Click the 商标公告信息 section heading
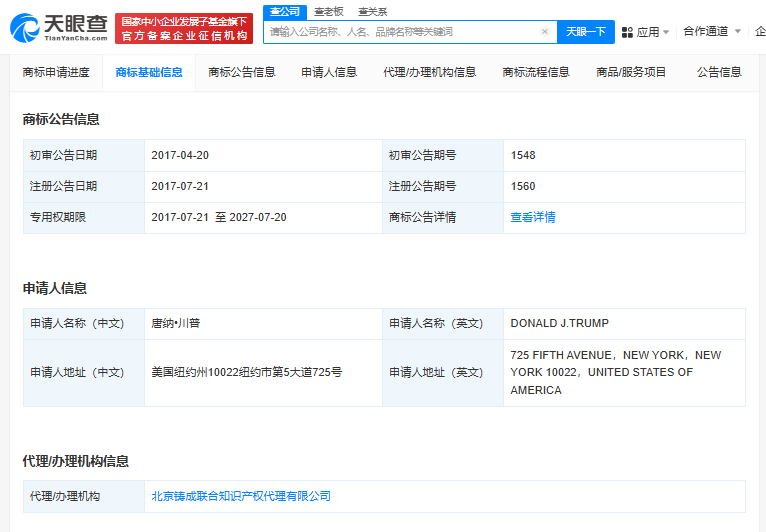The width and height of the screenshot is (766, 532). [x=61, y=119]
